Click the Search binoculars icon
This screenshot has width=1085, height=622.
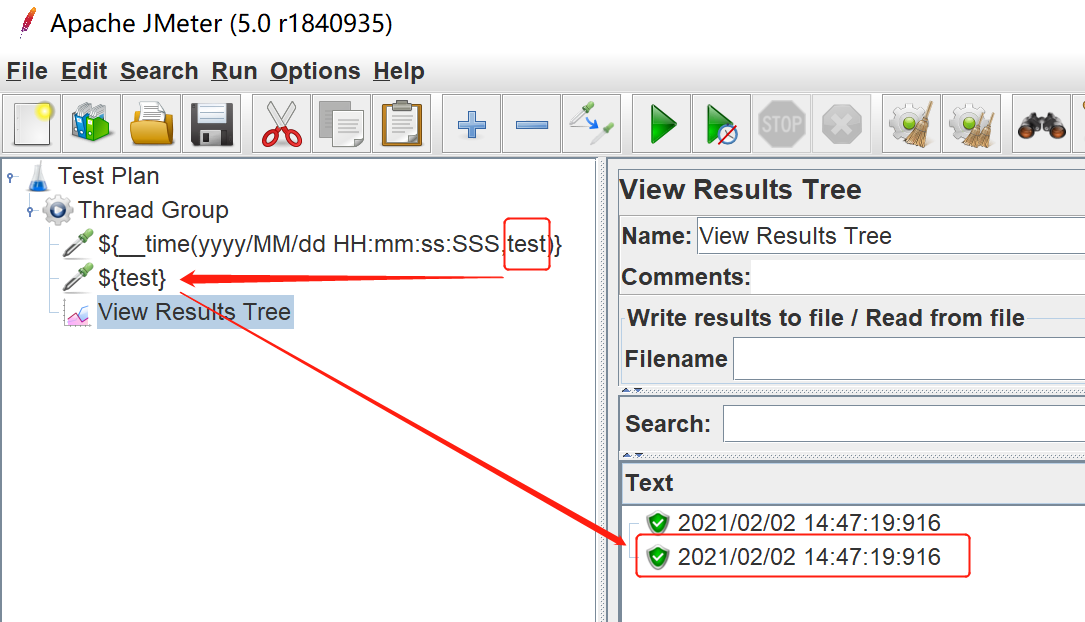point(1041,124)
